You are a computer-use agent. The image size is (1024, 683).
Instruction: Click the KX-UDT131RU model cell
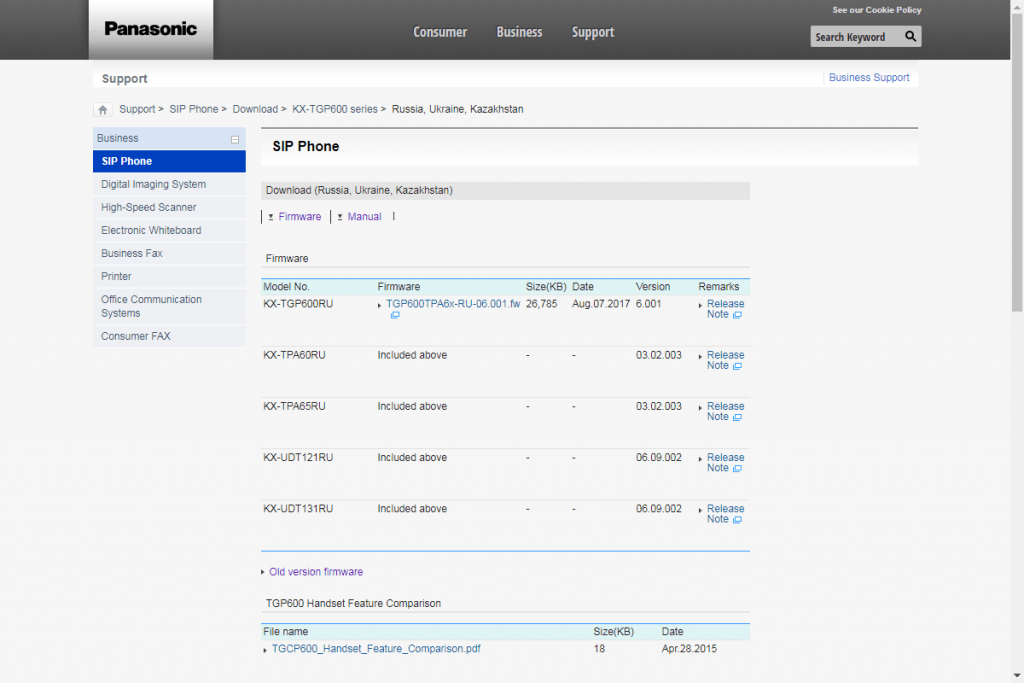298,509
